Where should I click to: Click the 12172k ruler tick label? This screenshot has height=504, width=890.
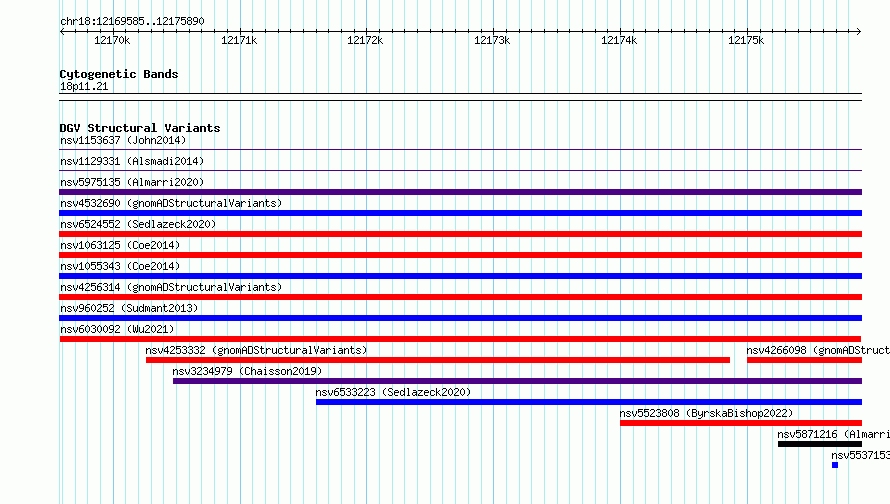point(365,40)
